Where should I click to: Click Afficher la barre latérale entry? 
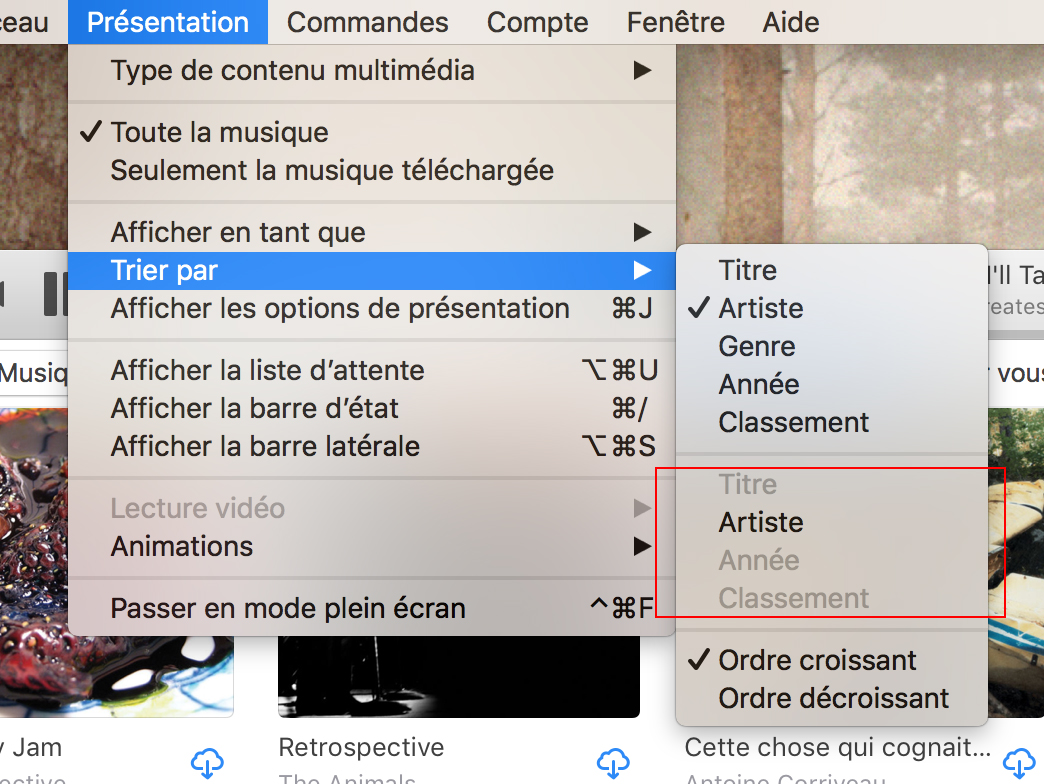click(x=372, y=446)
